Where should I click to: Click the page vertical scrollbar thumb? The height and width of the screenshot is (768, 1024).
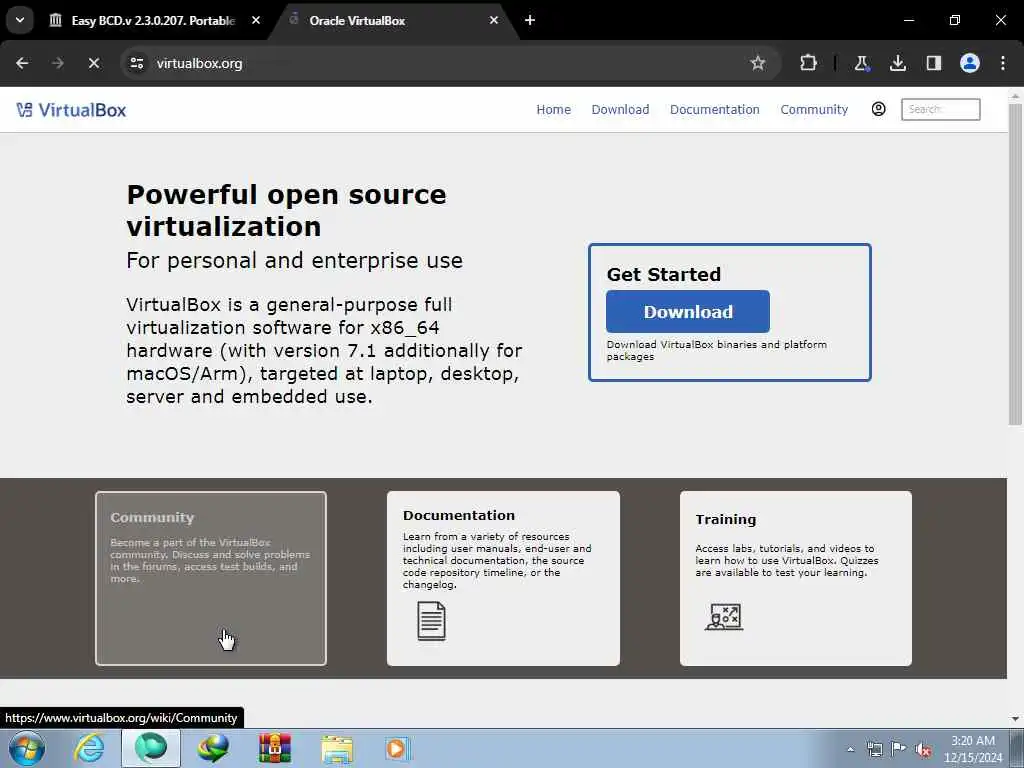pos(1015,264)
